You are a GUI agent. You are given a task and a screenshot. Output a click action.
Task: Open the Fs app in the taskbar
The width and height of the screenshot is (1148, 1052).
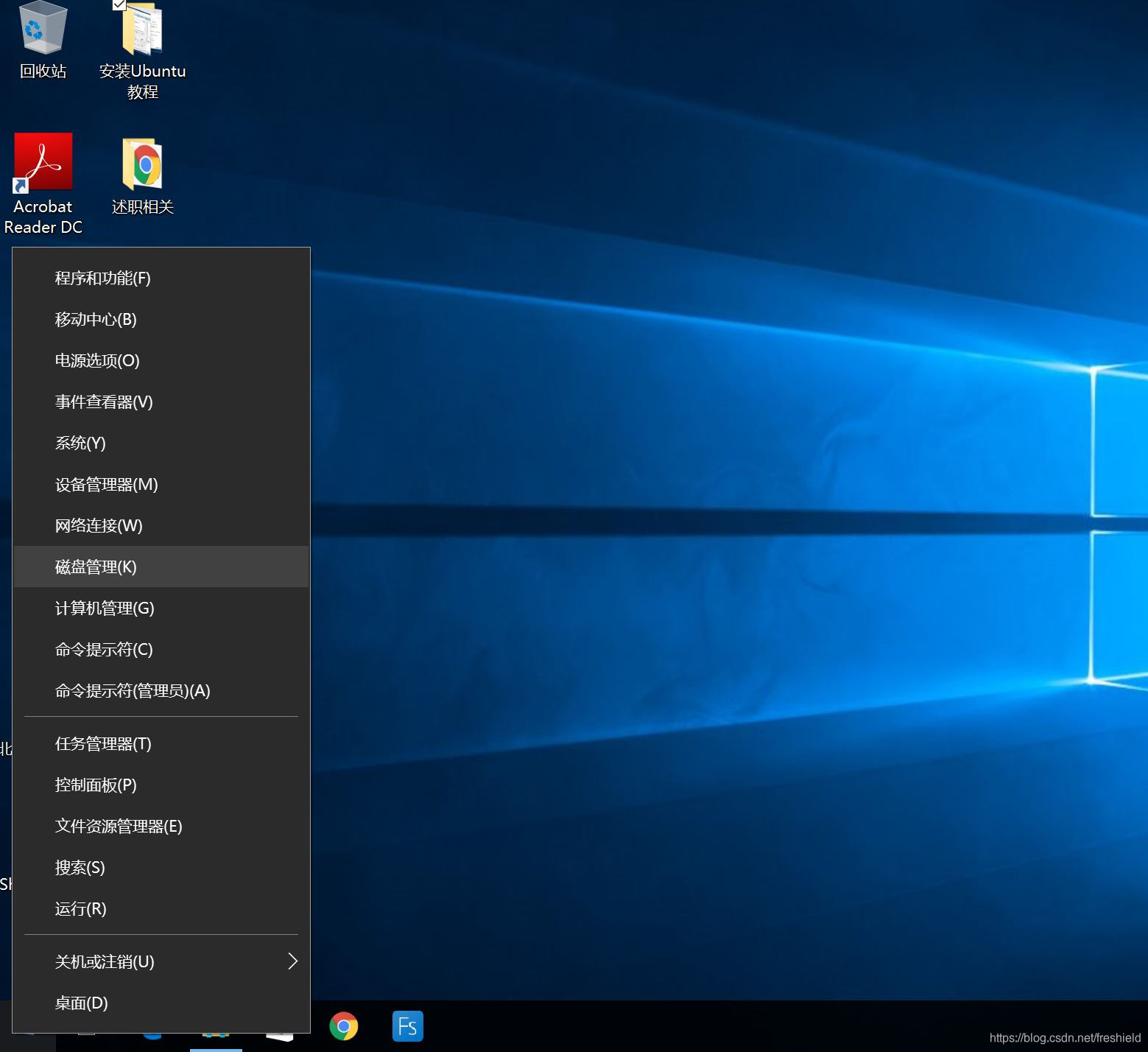click(408, 1025)
